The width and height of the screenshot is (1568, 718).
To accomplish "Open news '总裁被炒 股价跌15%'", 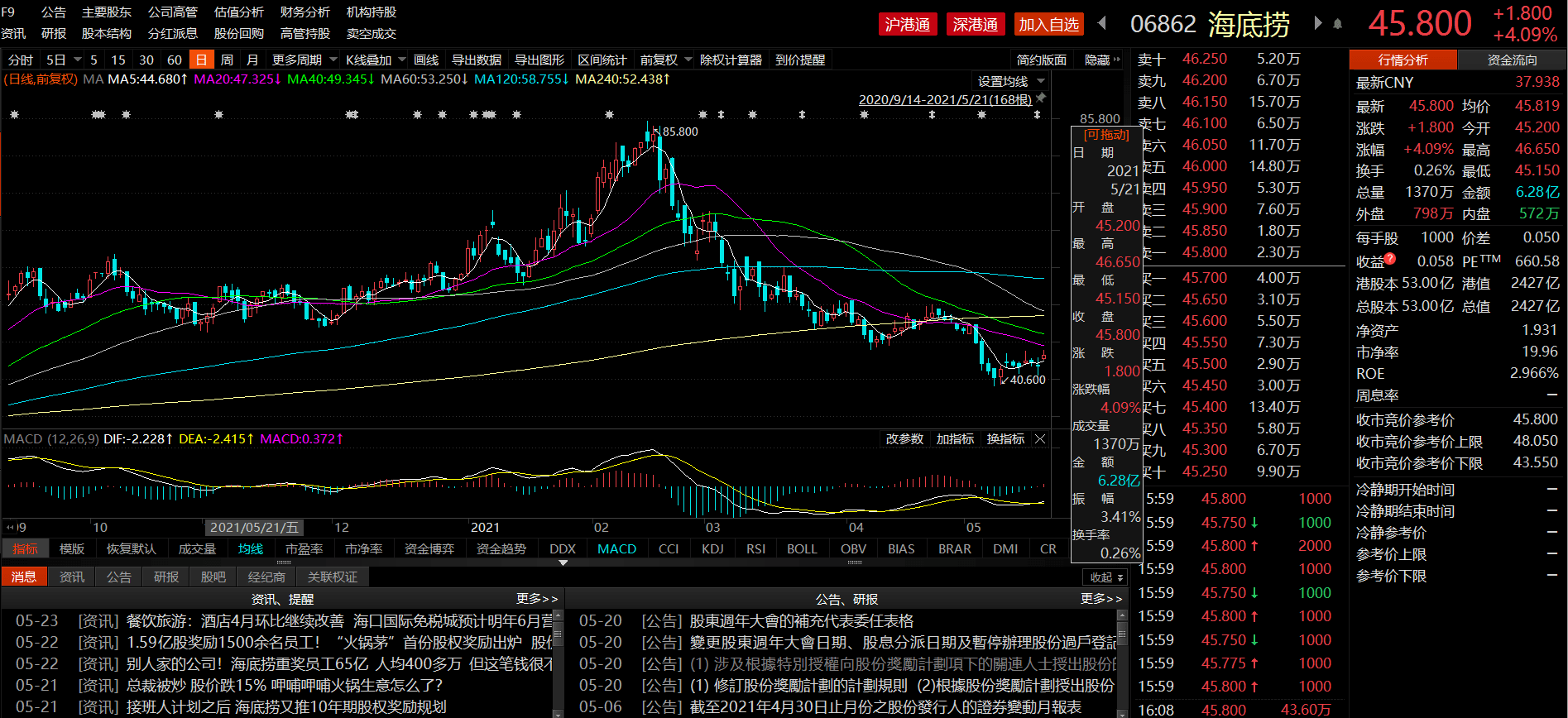I will click(x=285, y=685).
